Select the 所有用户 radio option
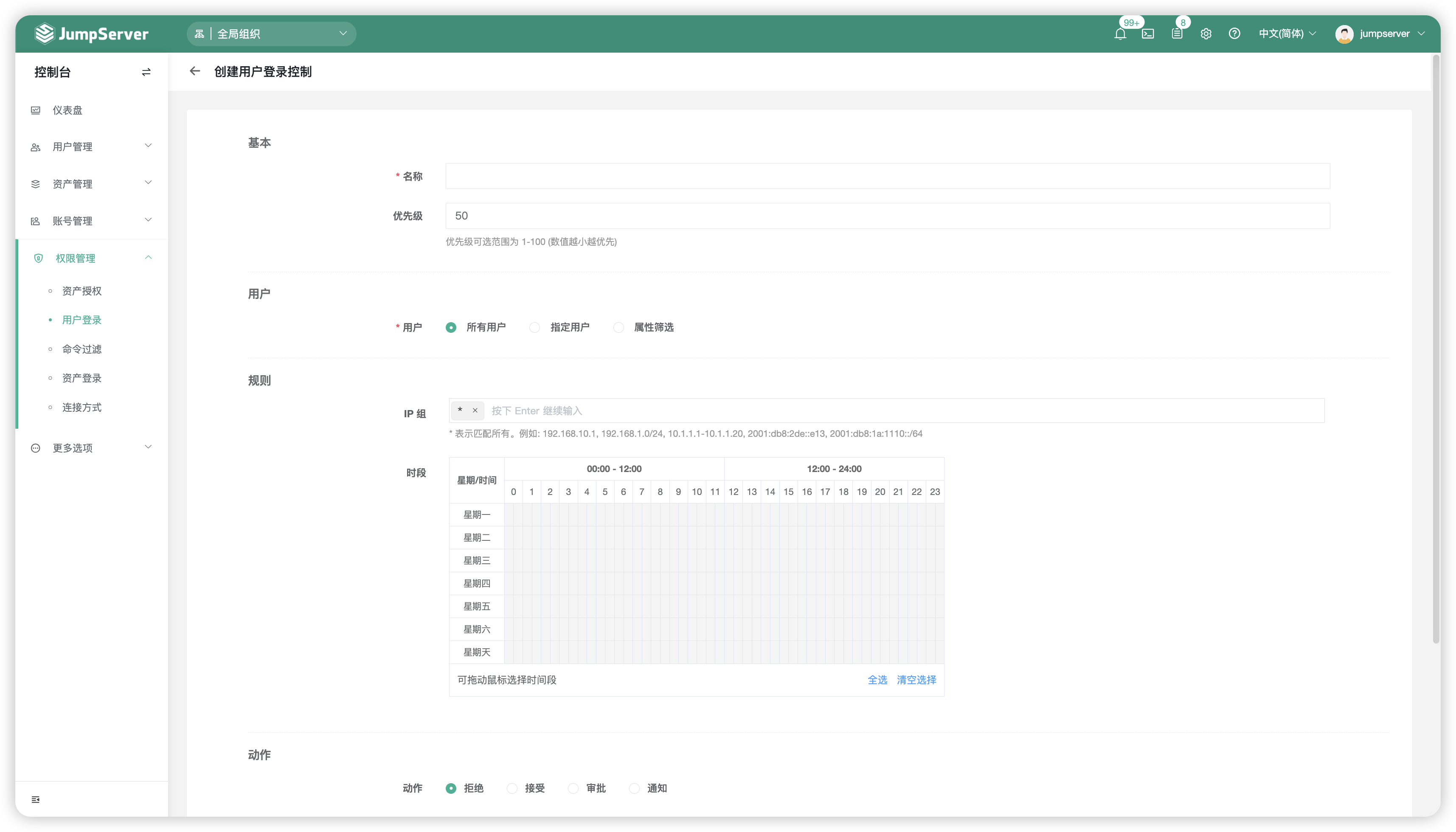The width and height of the screenshot is (1456, 832). coord(451,327)
